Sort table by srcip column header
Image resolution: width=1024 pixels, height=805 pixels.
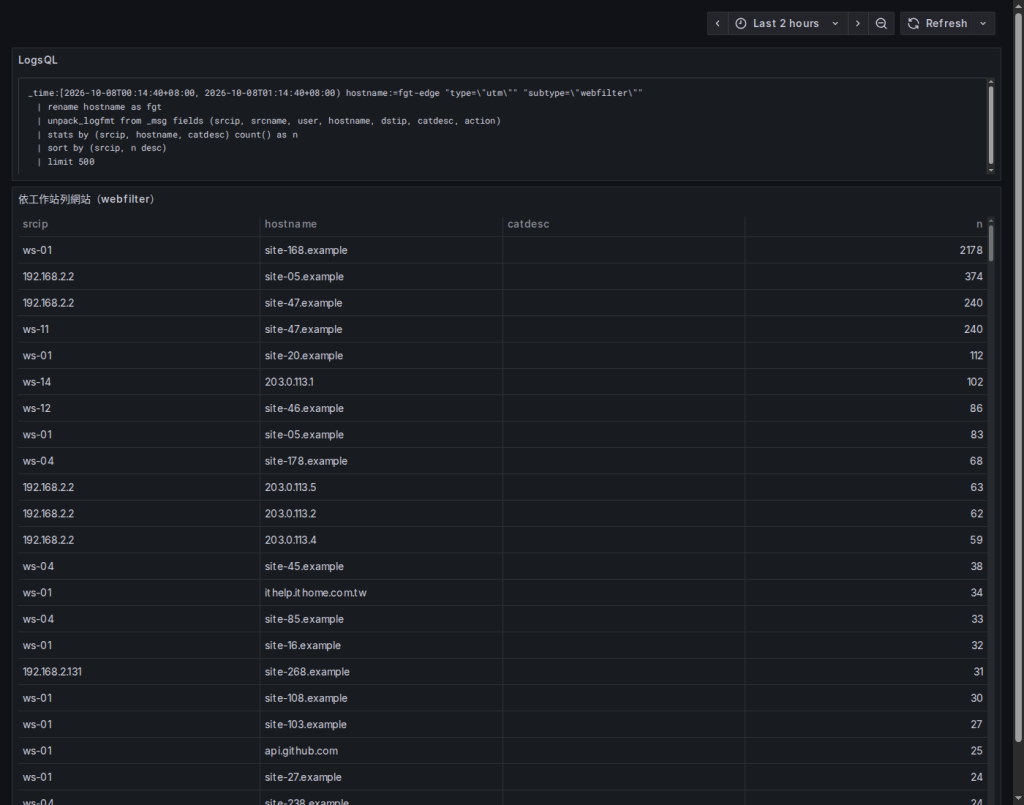click(35, 224)
